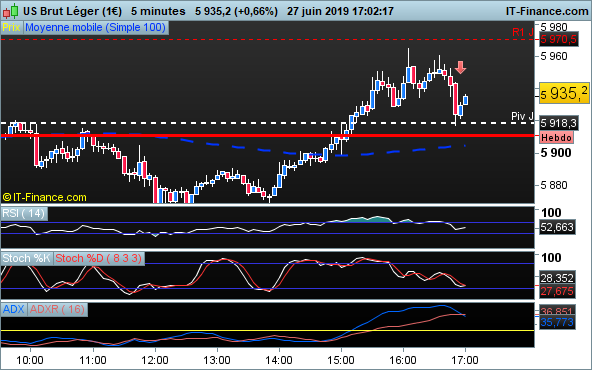Click the Stoch %K value 28,352
This screenshot has height=370, width=592.
[x=557, y=278]
